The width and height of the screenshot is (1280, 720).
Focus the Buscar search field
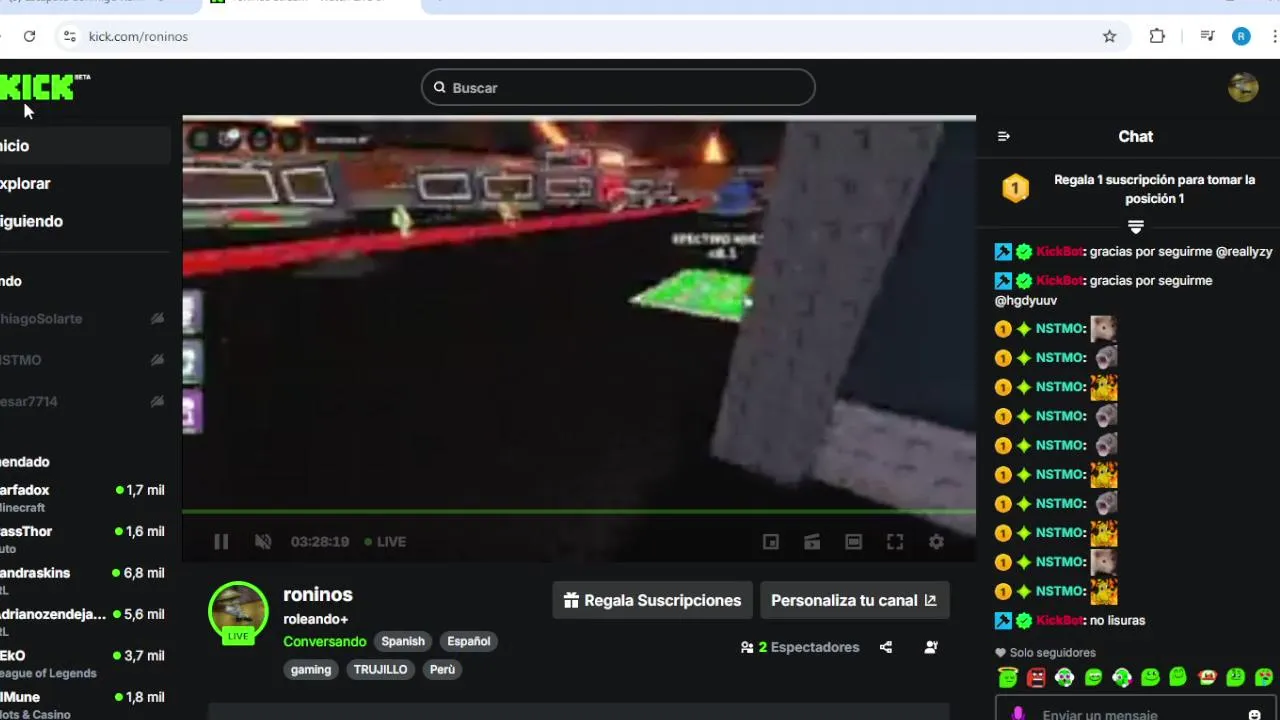tap(618, 87)
